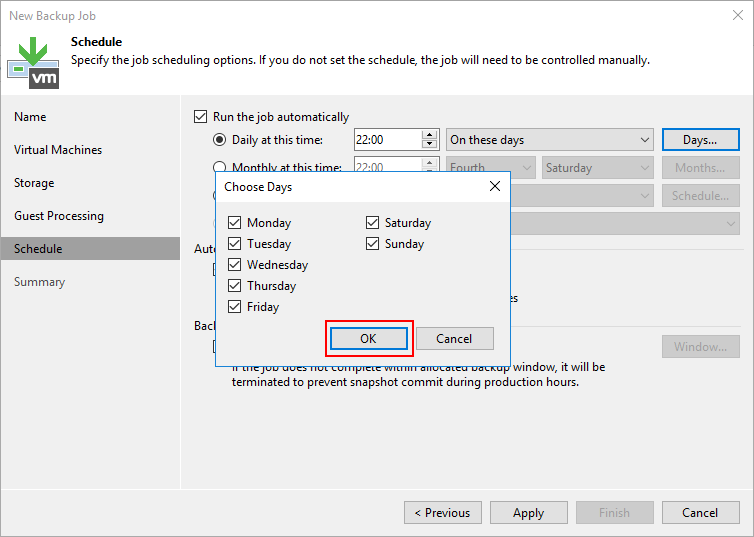Confirm day selection with OK
The image size is (754, 537).
368,339
